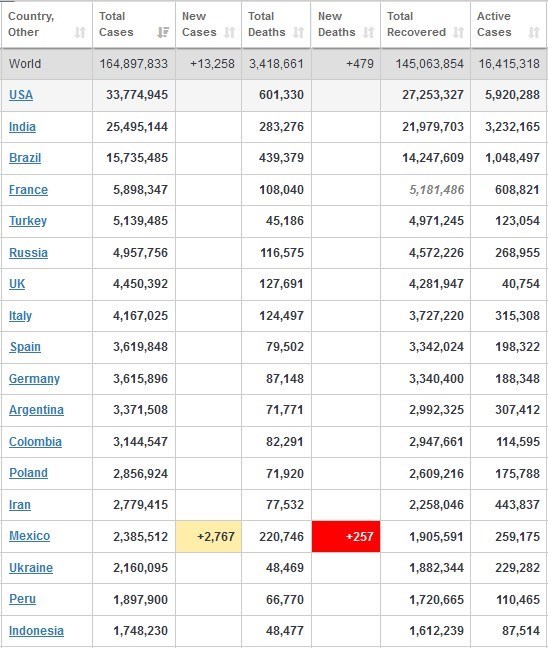Open India country page
This screenshot has height=648, width=548.
[x=22, y=126]
